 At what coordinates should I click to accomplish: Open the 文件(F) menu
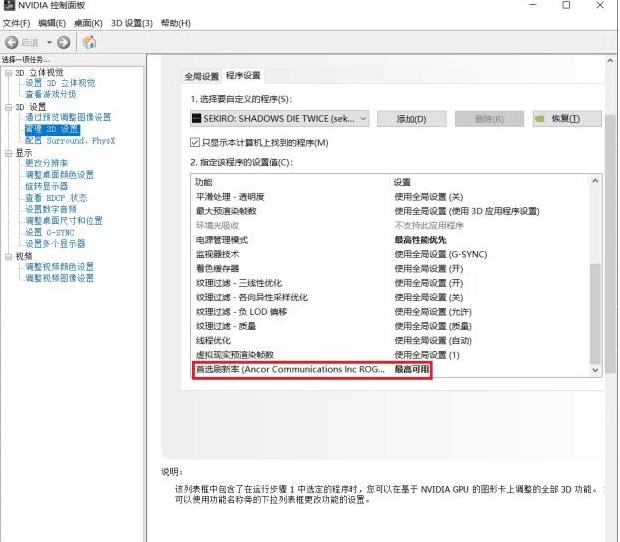click(16, 23)
